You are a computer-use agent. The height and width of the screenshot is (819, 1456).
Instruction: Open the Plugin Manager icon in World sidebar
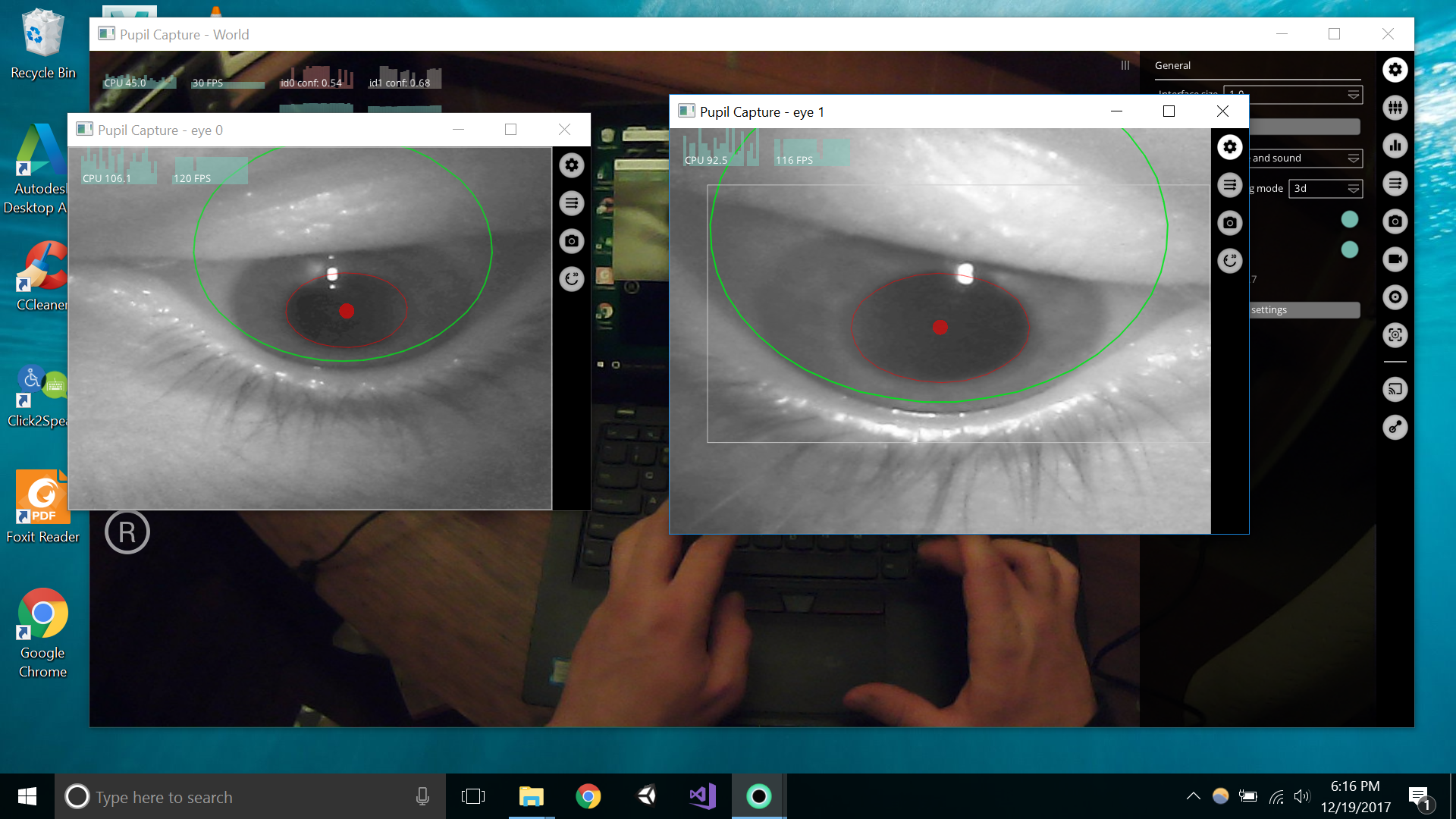[x=1395, y=108]
